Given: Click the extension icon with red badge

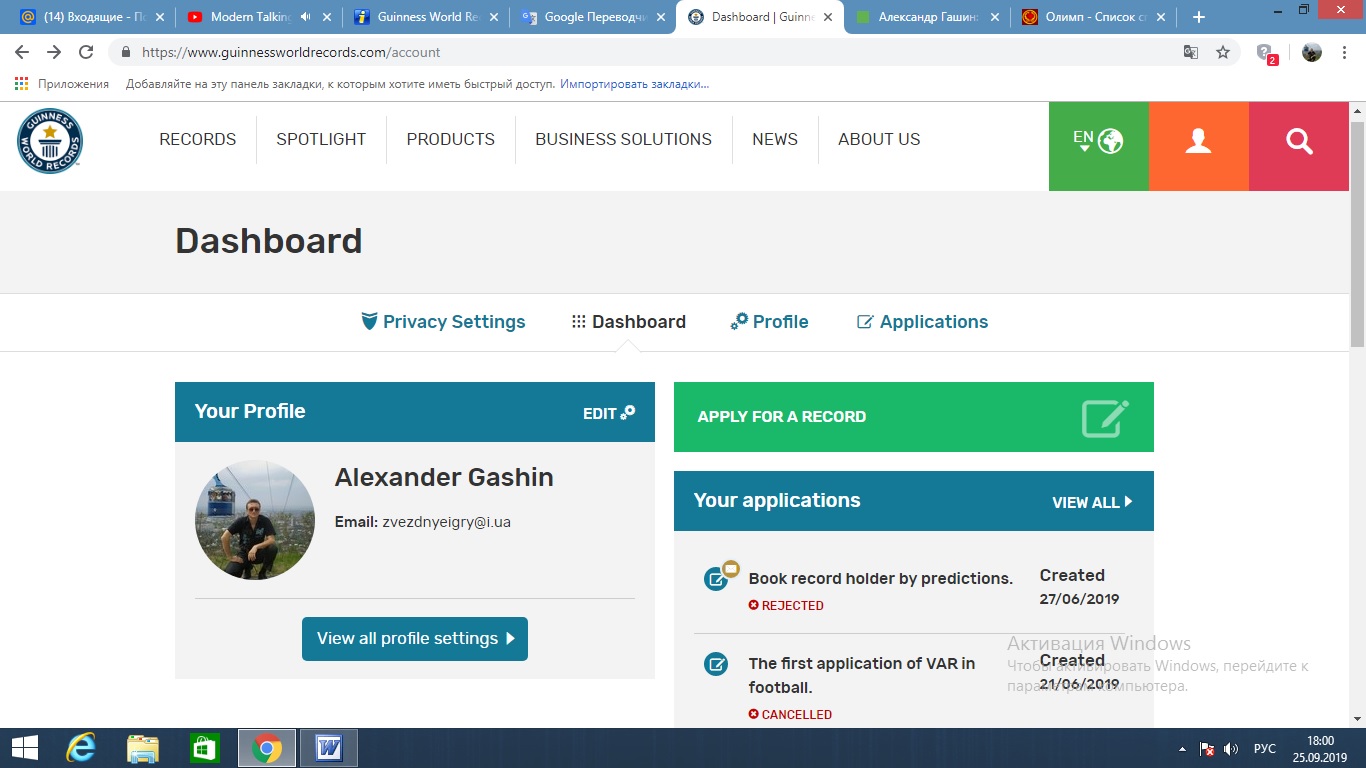Looking at the screenshot, I should (1266, 53).
